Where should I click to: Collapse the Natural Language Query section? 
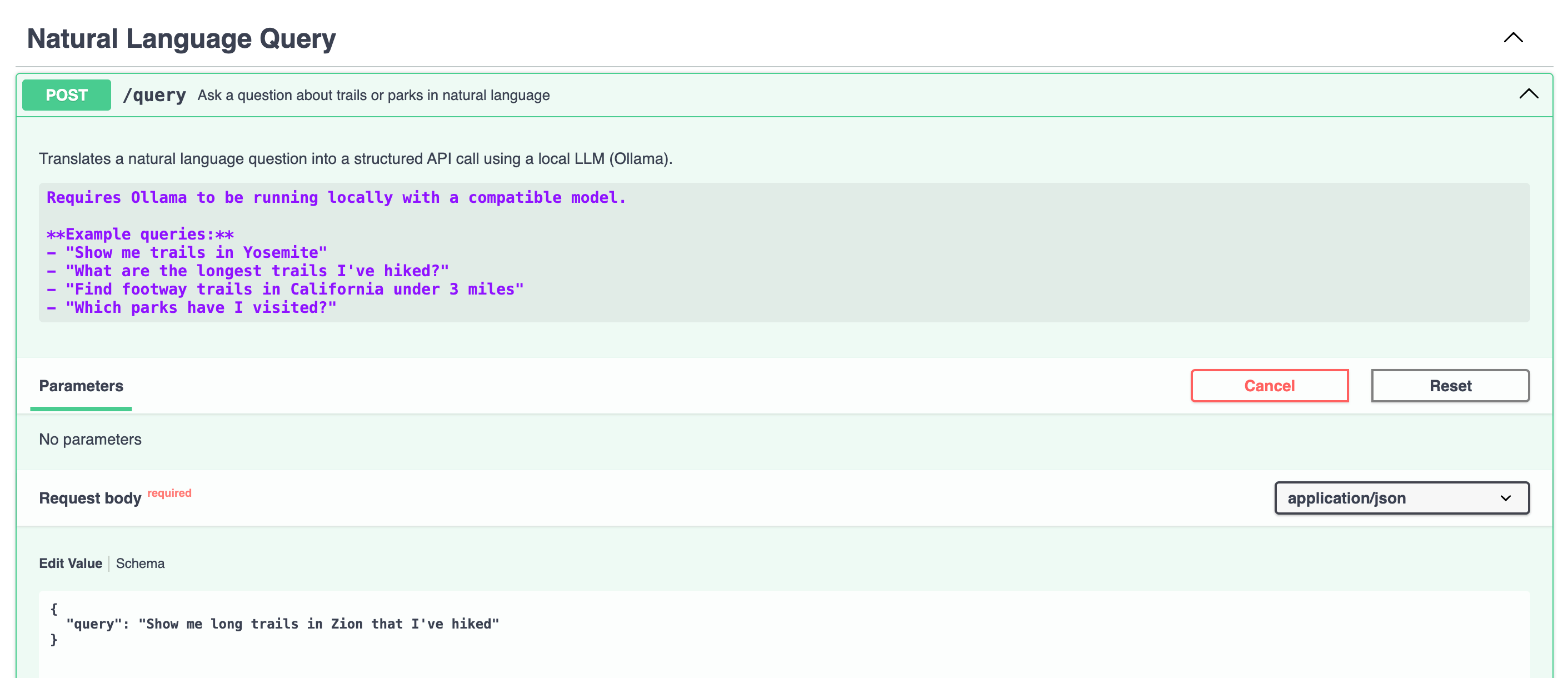click(1512, 38)
